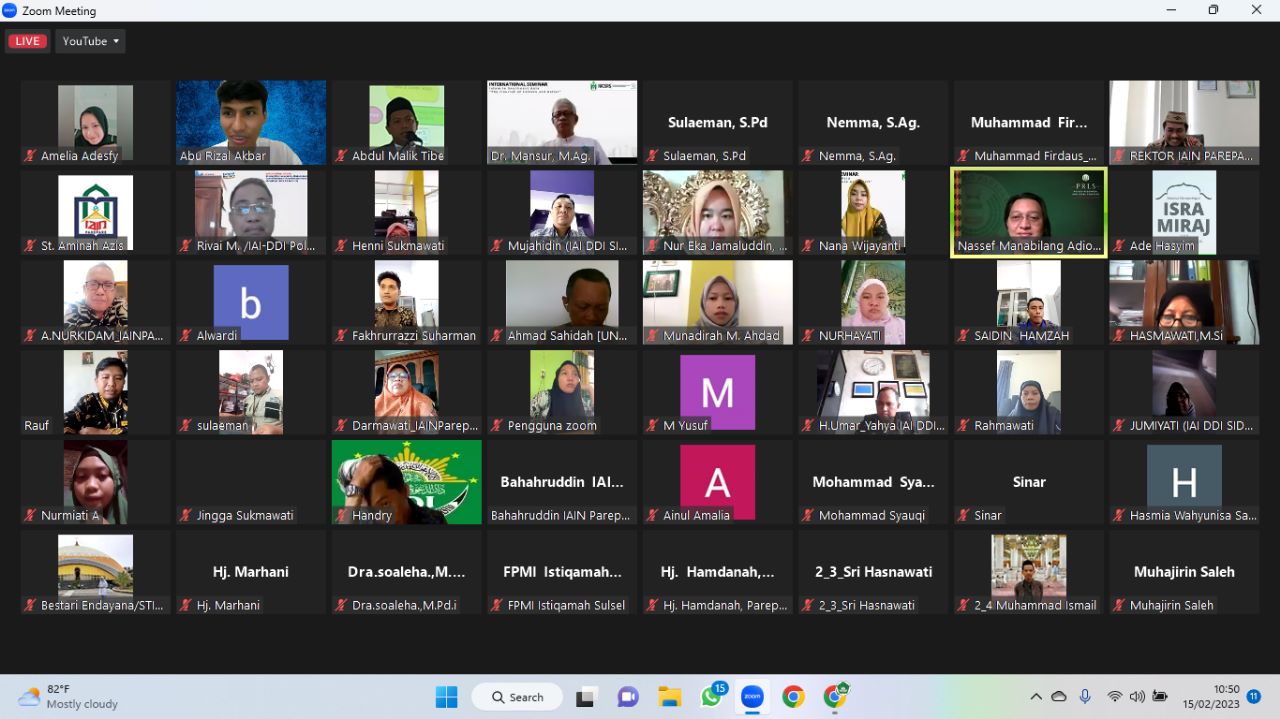Click the Task View taskbar icon
1280x719 pixels.
pos(586,697)
